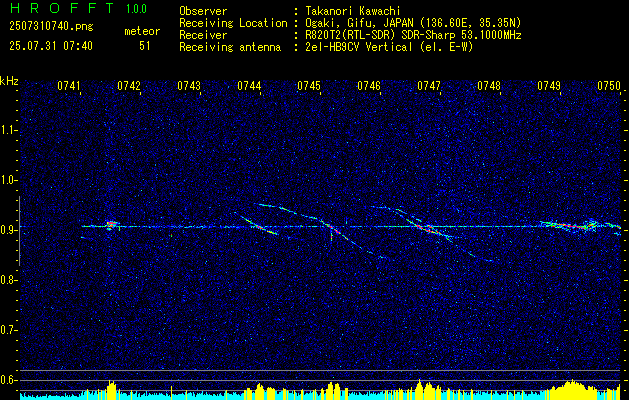This screenshot has width=629, height=400.
Task: Click the 0743 time marker
Action: click(x=189, y=86)
